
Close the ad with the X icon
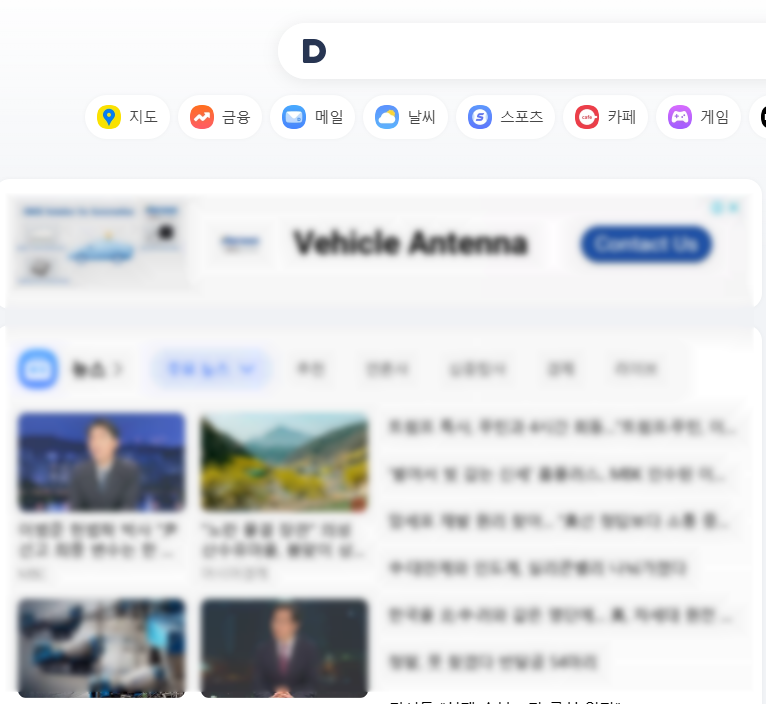coord(733,208)
